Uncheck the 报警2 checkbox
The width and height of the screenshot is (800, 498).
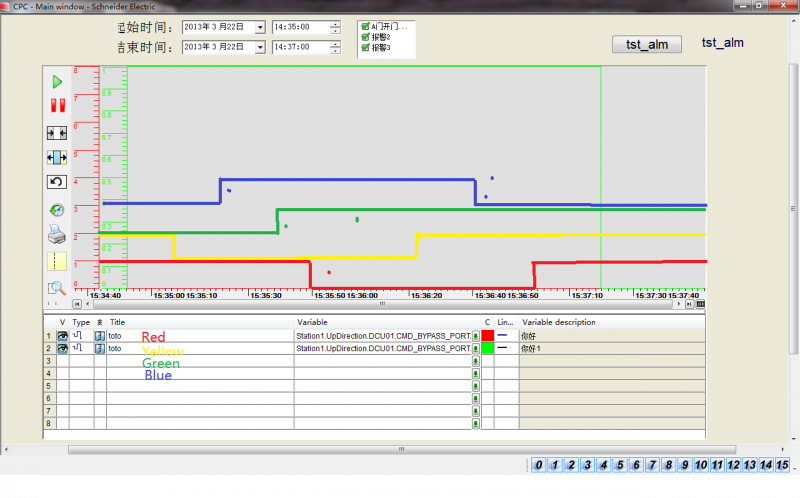point(365,37)
